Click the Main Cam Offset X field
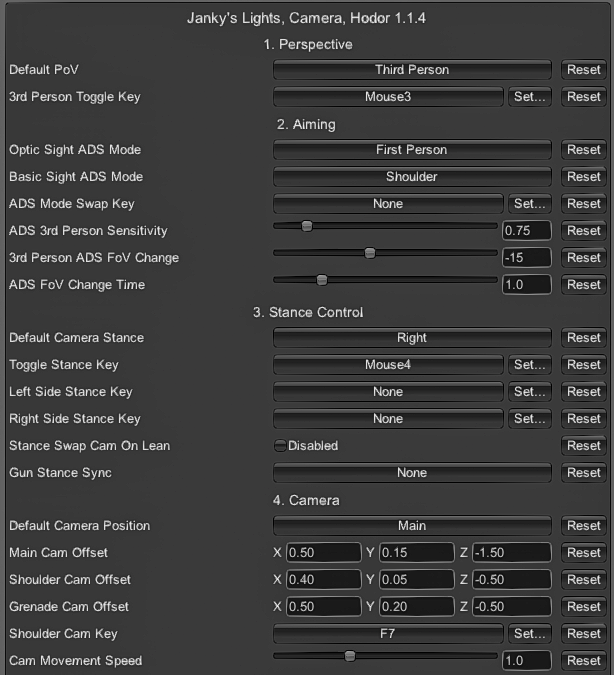The image size is (614, 675). click(x=323, y=553)
